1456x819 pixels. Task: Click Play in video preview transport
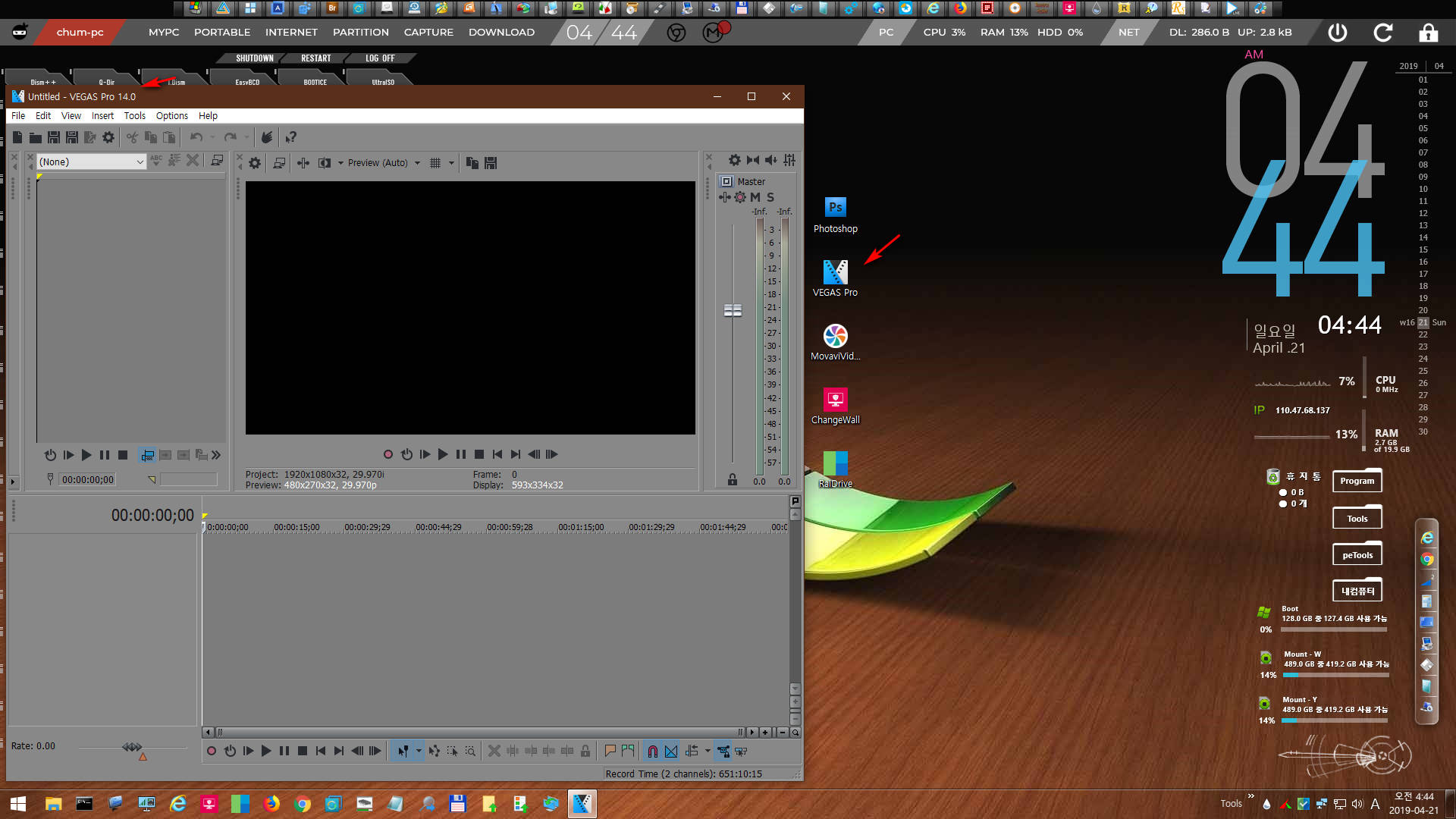pos(443,455)
